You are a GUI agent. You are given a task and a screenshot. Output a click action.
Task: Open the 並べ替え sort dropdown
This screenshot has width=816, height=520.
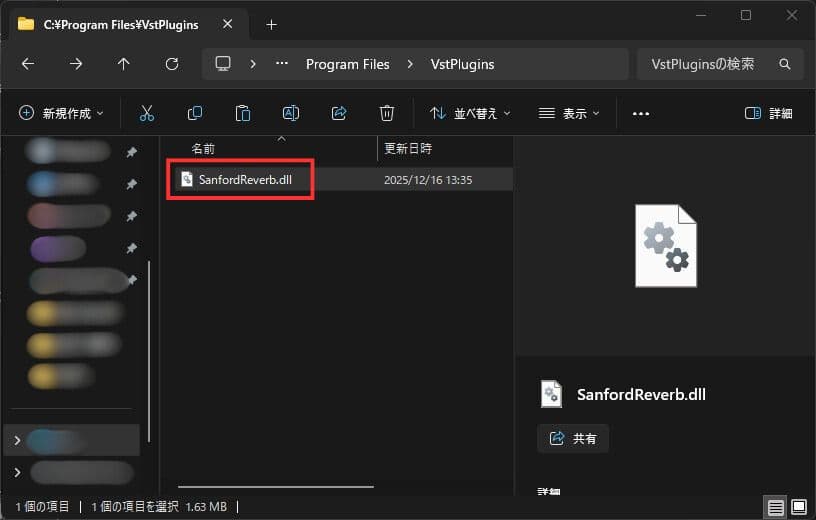tap(470, 113)
